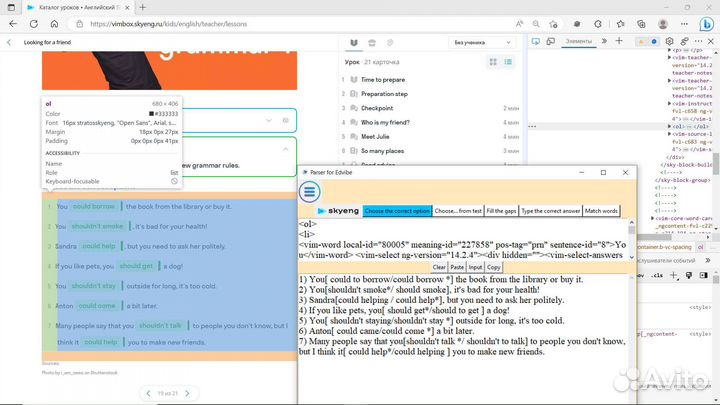Go back from Looking for a friend lesson
This screenshot has width=720, height=405.
9,42
